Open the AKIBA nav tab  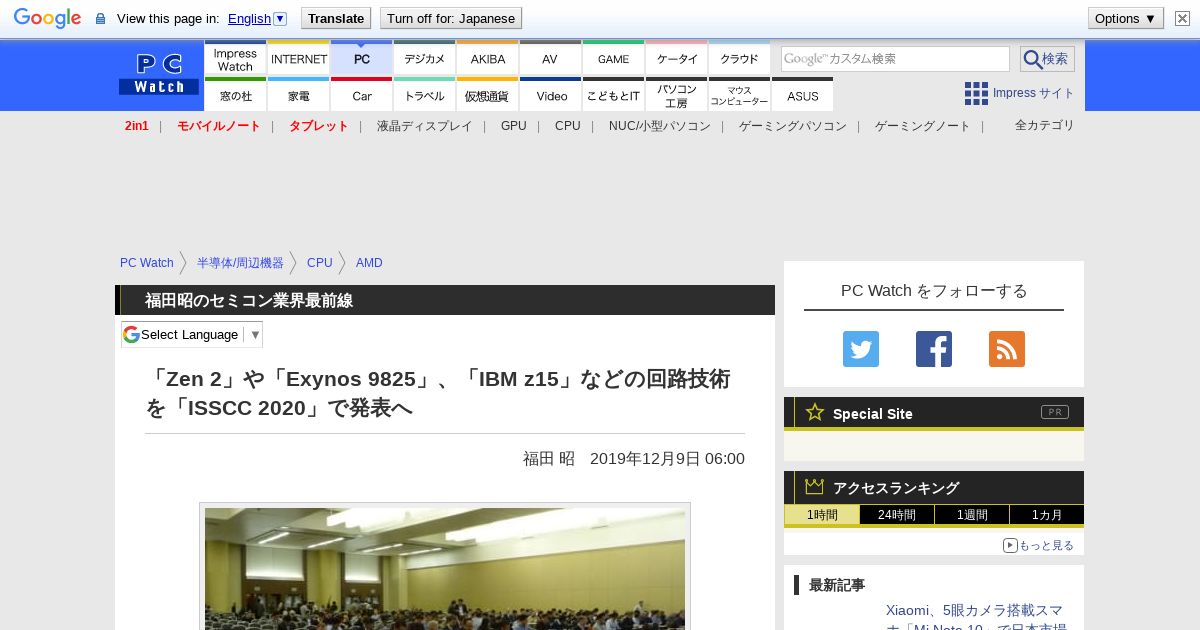tap(488, 59)
